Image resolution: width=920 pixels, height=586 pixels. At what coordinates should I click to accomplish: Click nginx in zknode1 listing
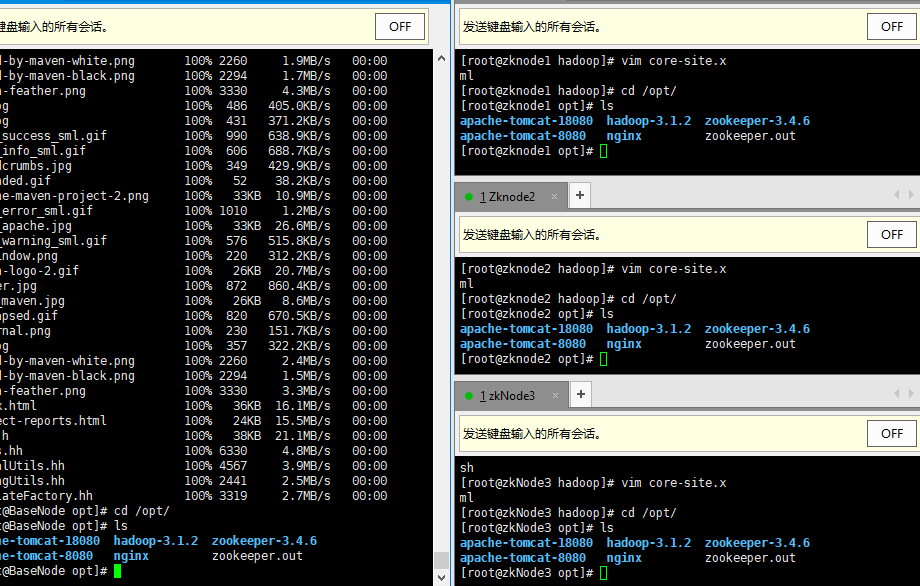click(624, 136)
